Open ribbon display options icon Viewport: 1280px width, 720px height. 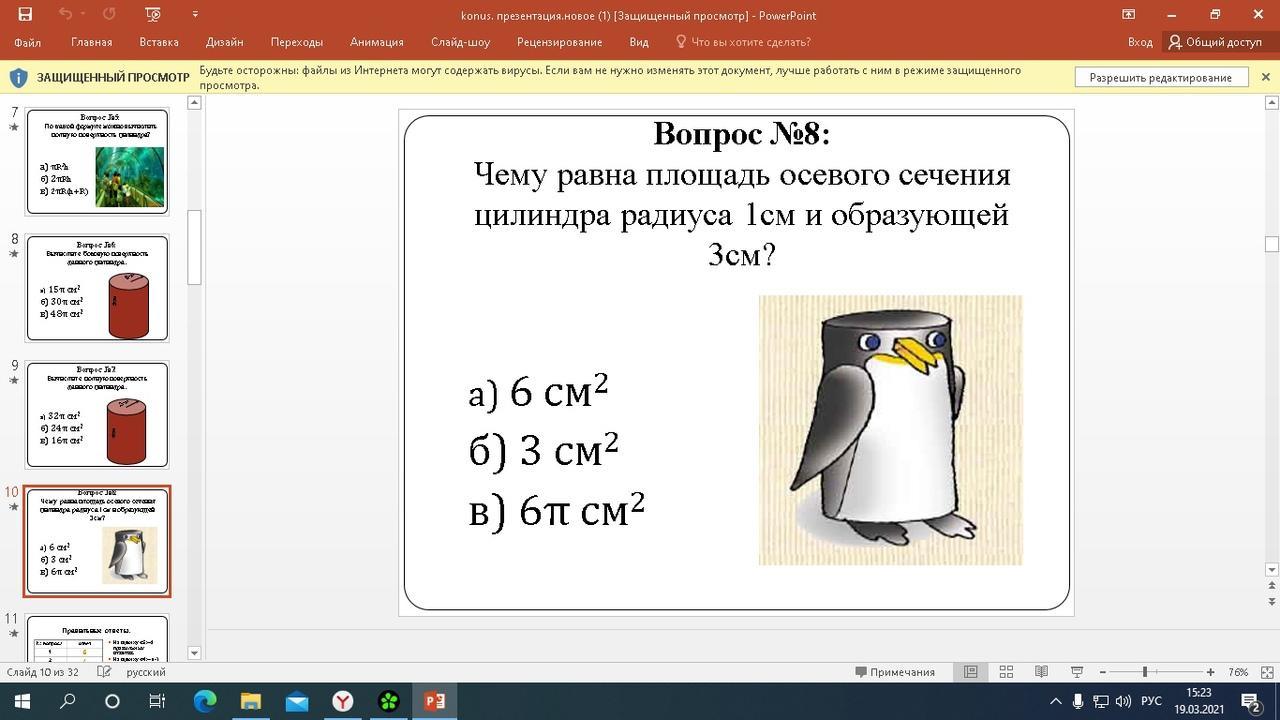[x=1128, y=14]
